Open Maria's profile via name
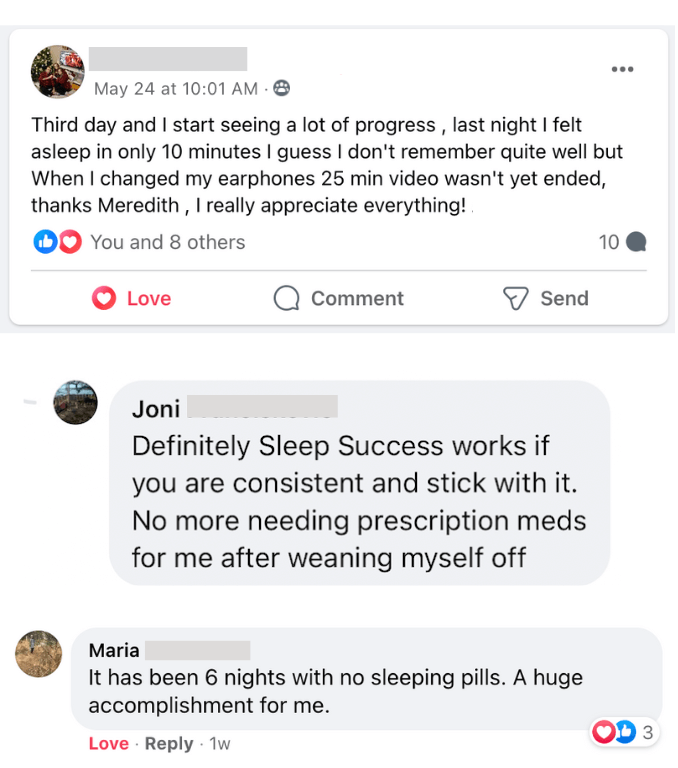The image size is (678, 768). pyautogui.click(x=114, y=651)
